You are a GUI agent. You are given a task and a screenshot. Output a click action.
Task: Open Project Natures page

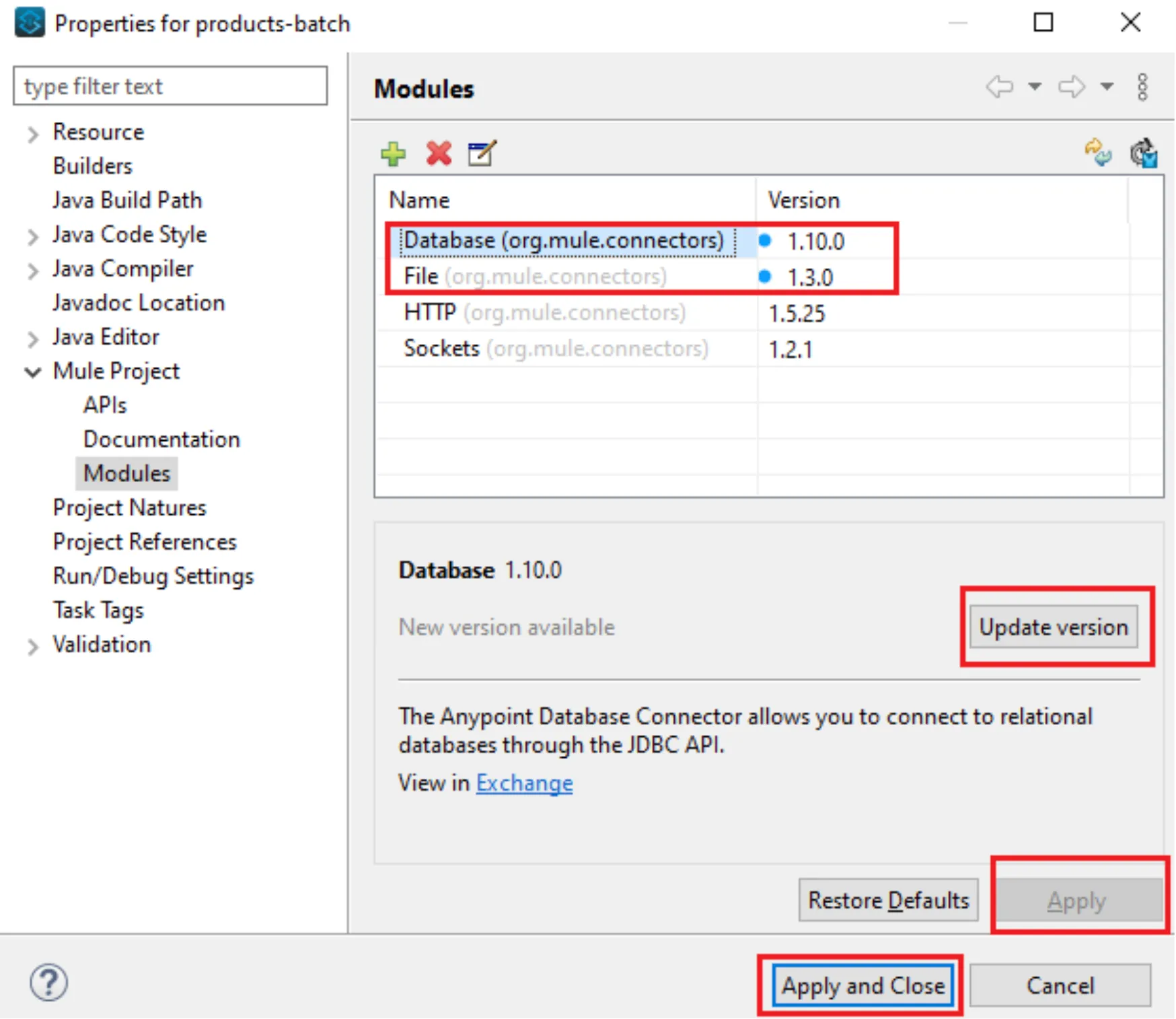coord(129,507)
